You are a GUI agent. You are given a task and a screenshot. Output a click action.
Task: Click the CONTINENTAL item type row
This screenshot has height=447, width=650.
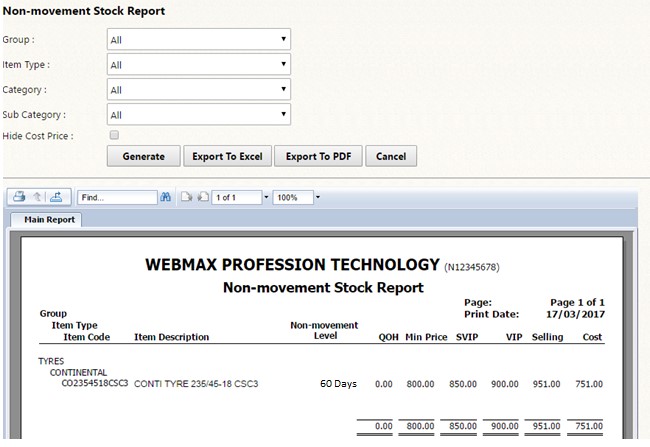pos(78,372)
